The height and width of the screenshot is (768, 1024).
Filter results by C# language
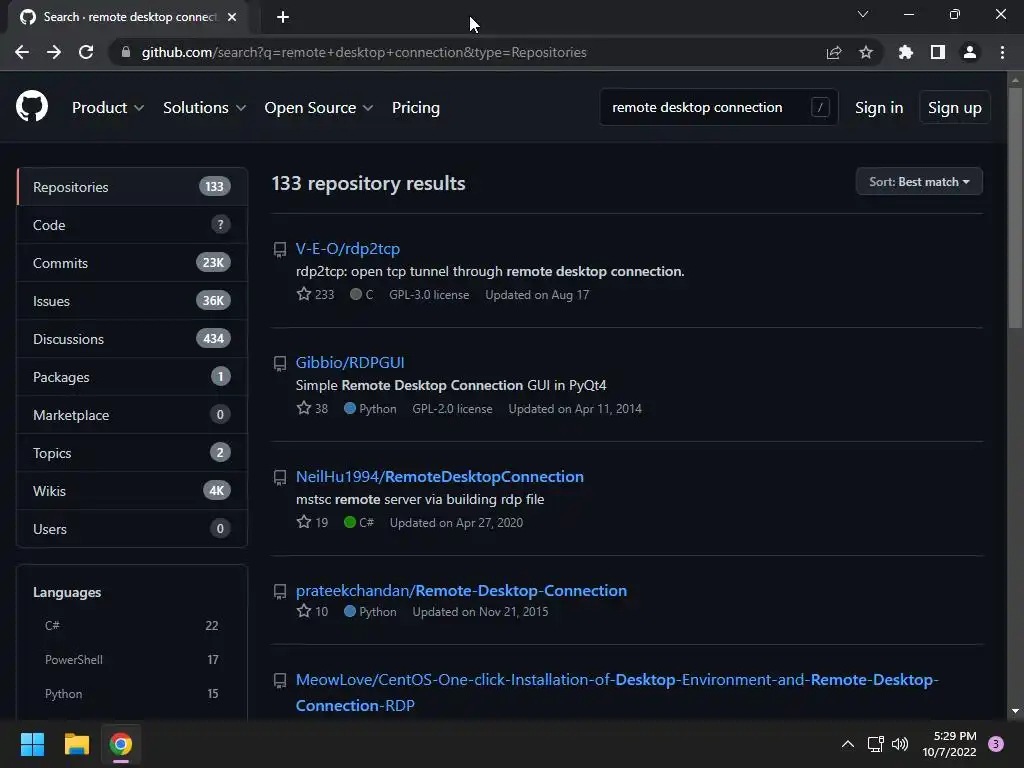[131, 626]
